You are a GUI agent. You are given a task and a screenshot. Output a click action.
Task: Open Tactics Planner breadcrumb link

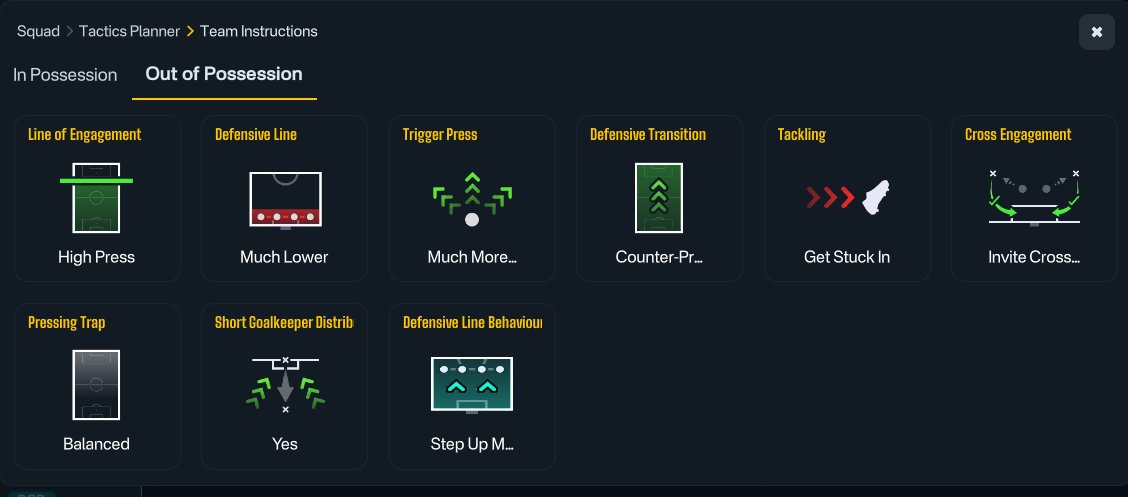[x=129, y=32]
